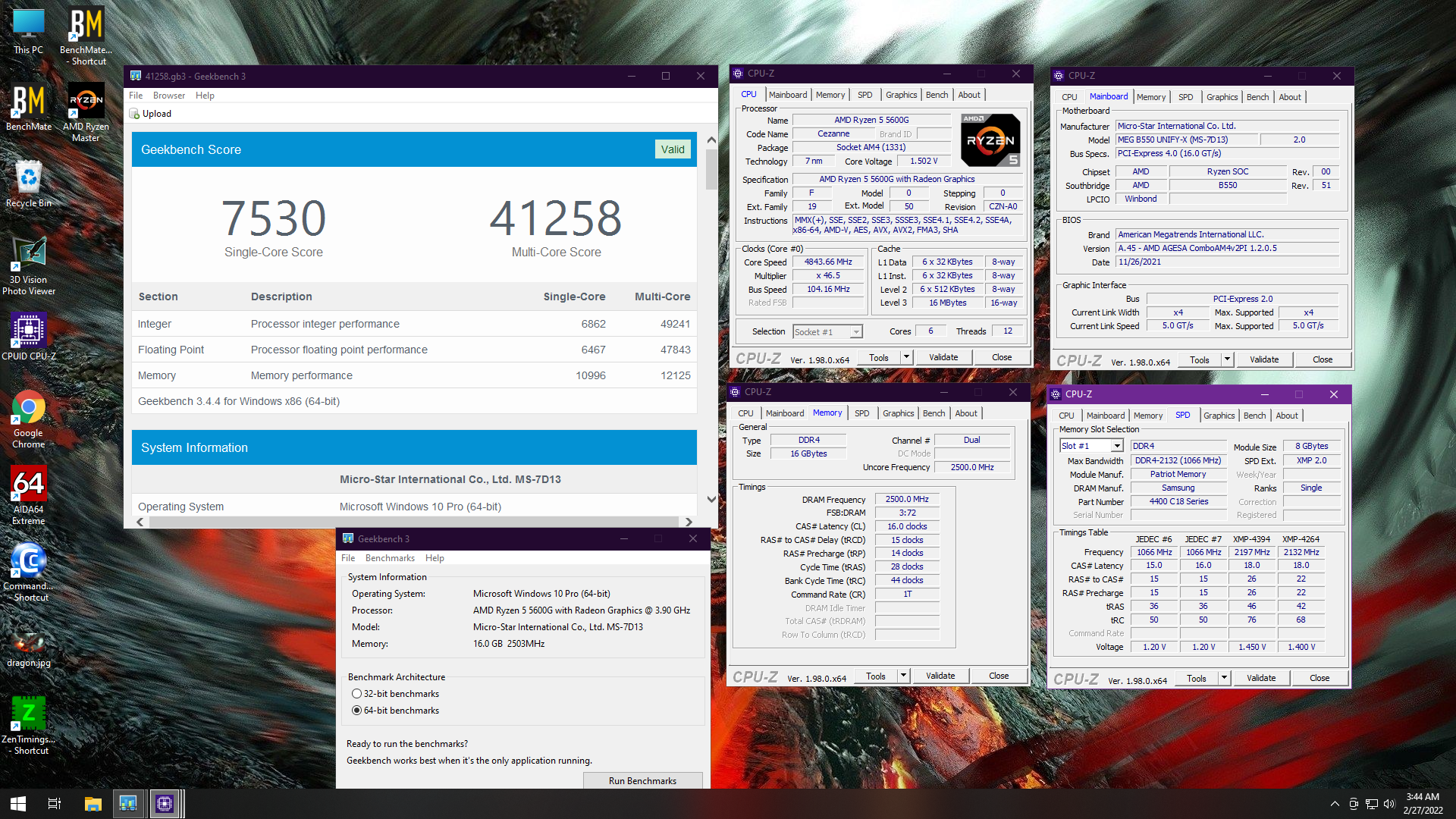Switch to Geekbench taskbar icon
Screen dimensions: 1456x819
(128, 804)
